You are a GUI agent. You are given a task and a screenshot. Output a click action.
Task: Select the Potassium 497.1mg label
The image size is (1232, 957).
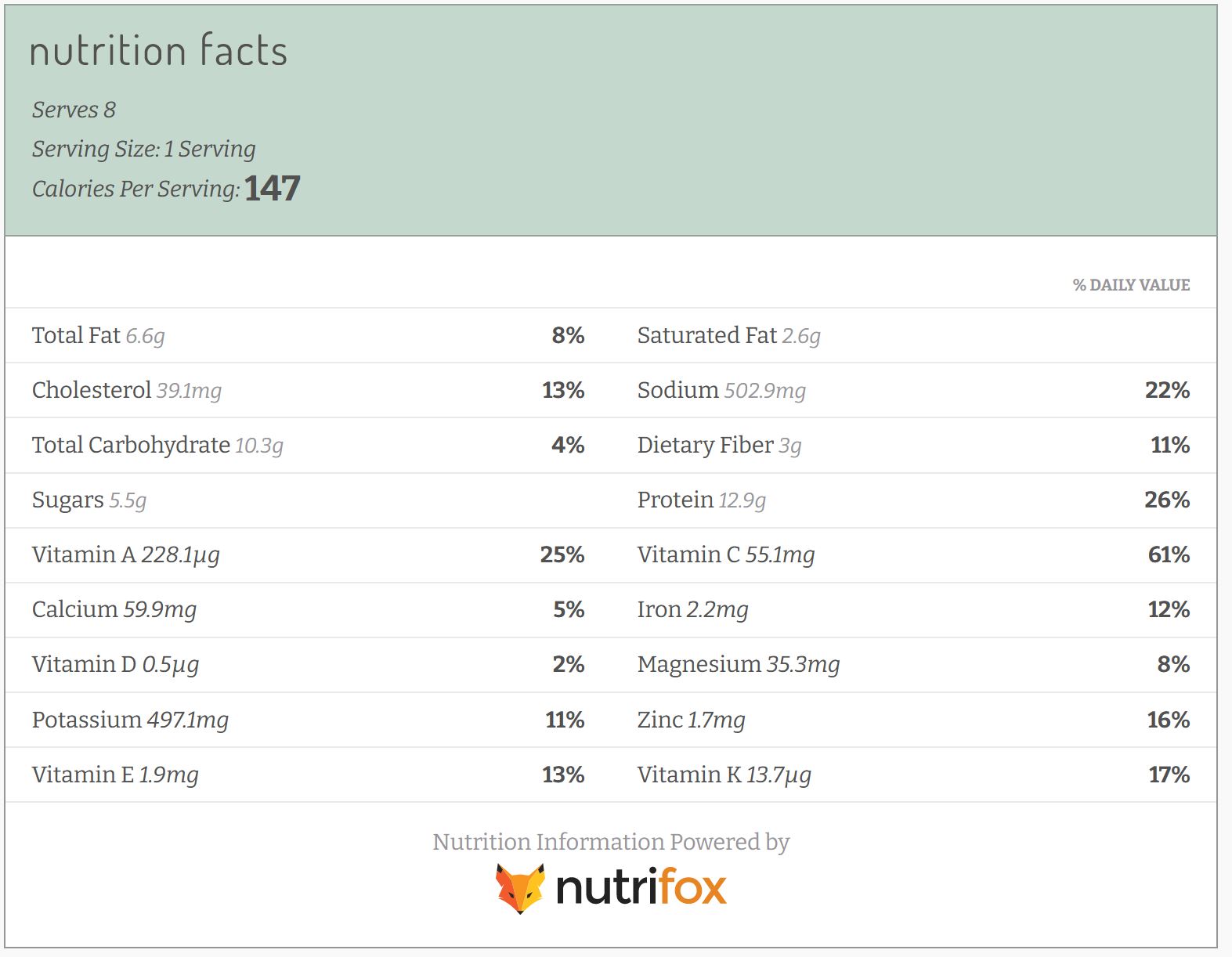130,720
